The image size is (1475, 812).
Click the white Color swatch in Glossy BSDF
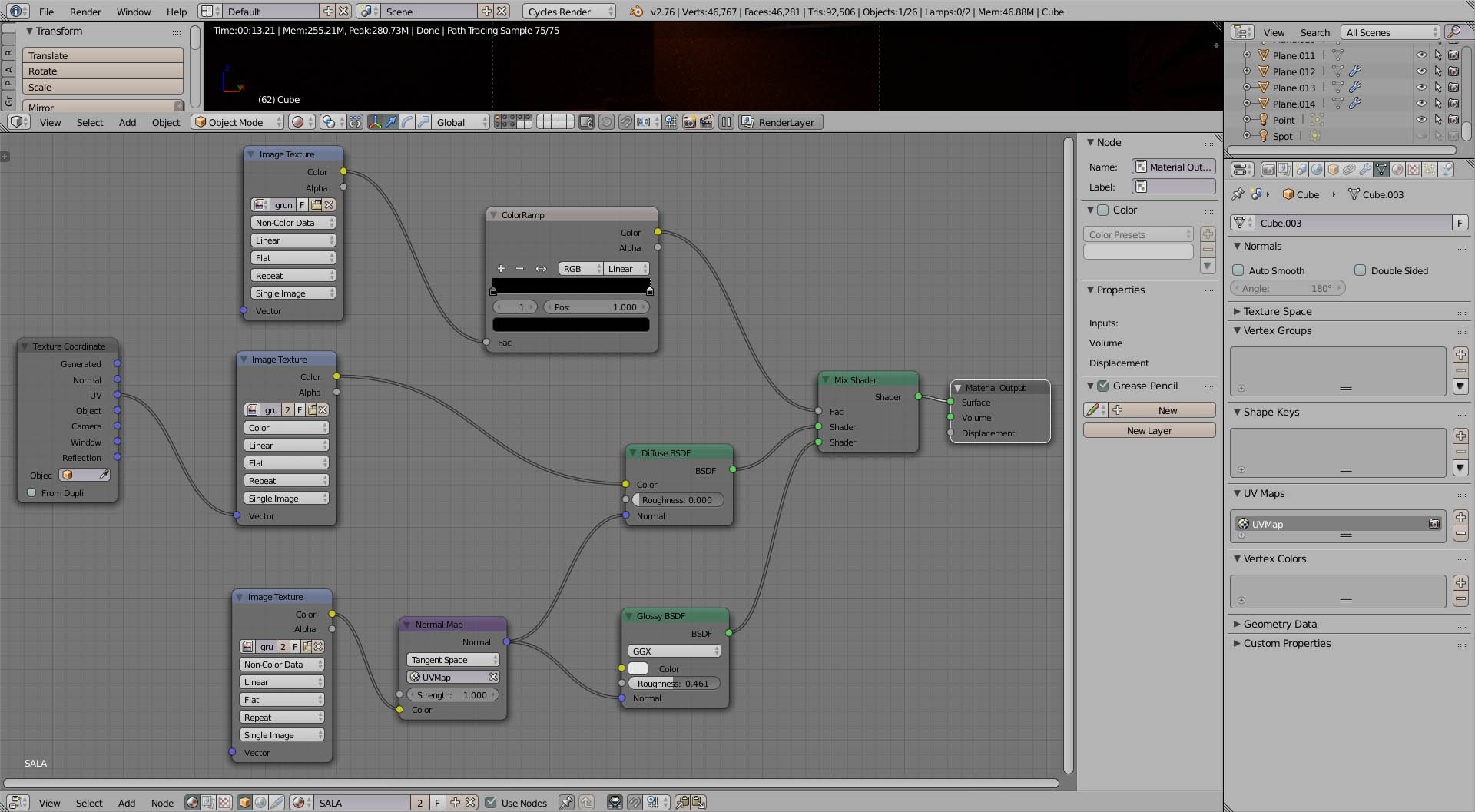(638, 668)
